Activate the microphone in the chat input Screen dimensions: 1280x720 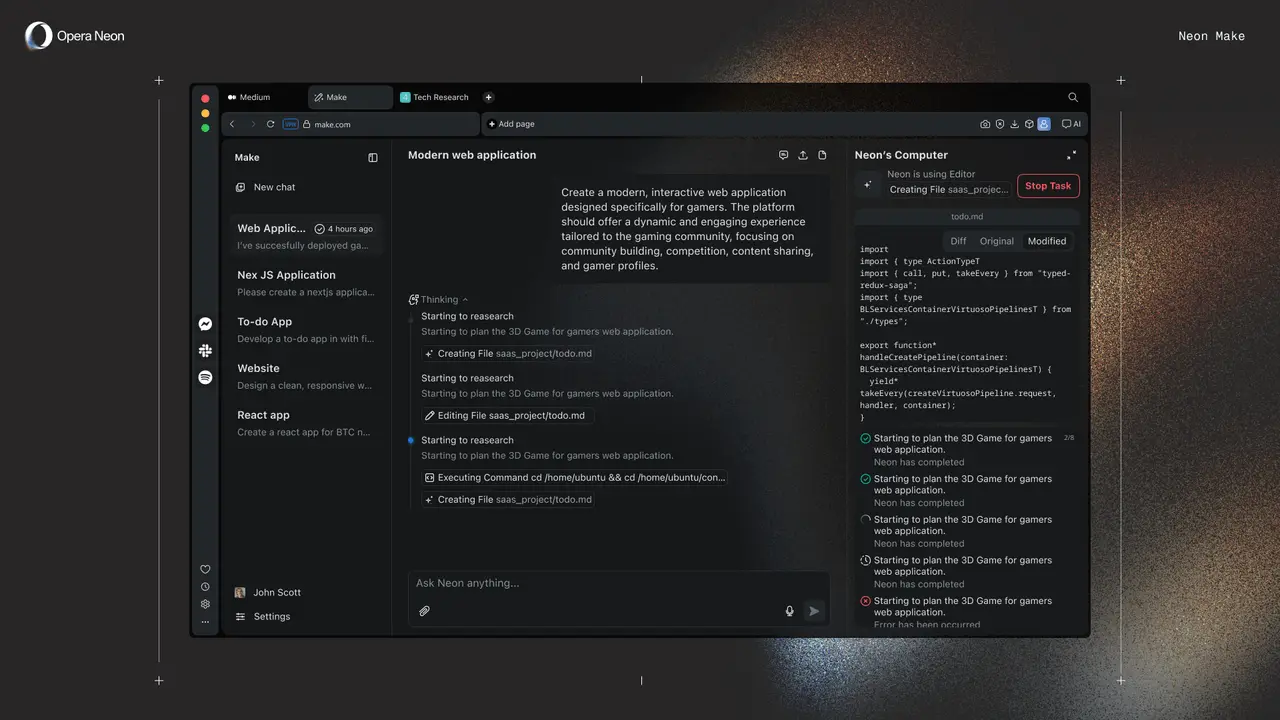(x=789, y=610)
